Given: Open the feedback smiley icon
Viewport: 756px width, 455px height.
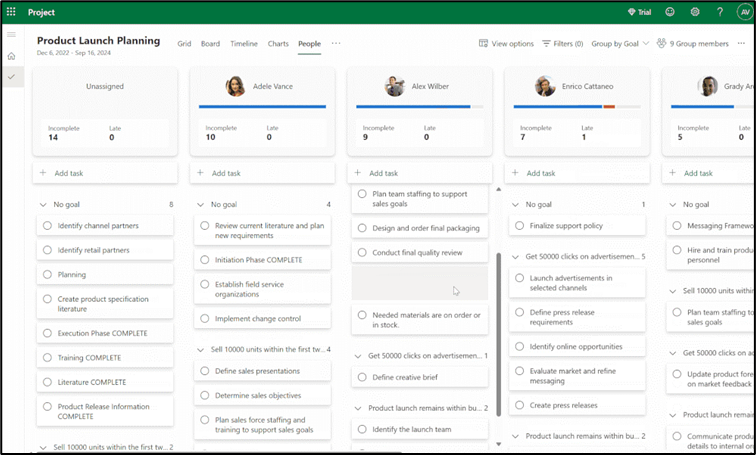Looking at the screenshot, I should tap(670, 12).
